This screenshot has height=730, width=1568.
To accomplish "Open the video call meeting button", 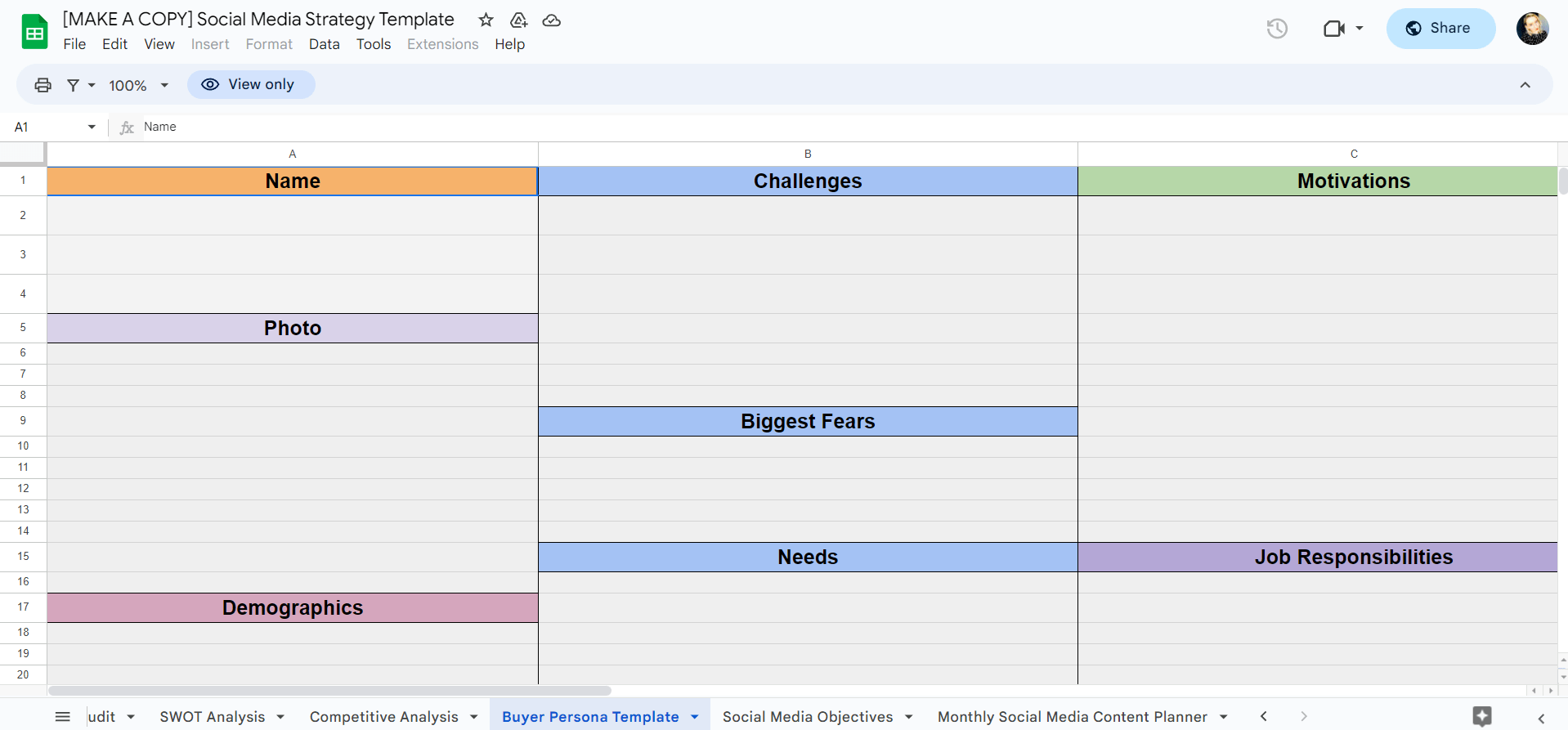I will [x=1342, y=29].
